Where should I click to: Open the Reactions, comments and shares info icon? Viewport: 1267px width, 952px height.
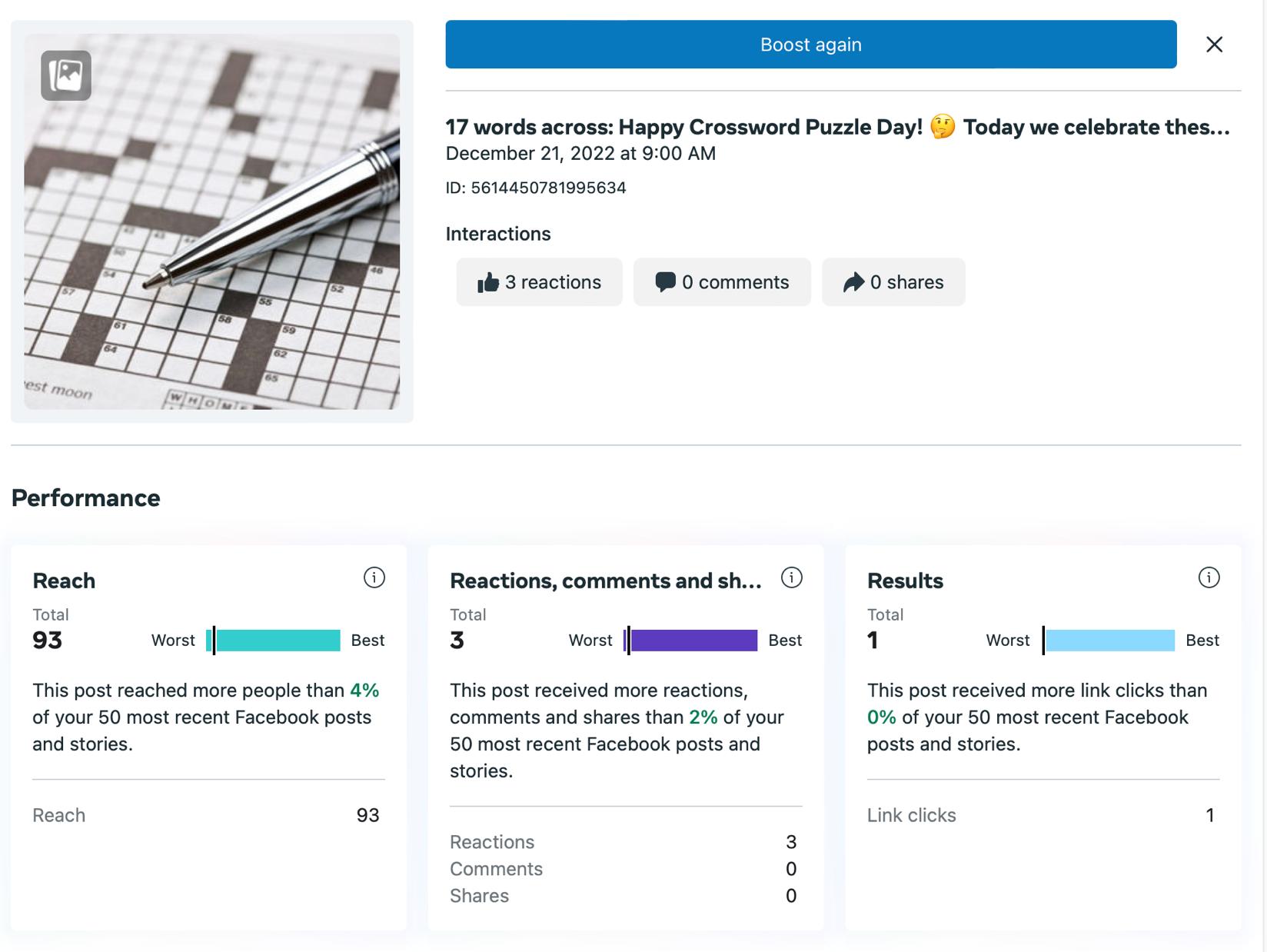tap(791, 578)
